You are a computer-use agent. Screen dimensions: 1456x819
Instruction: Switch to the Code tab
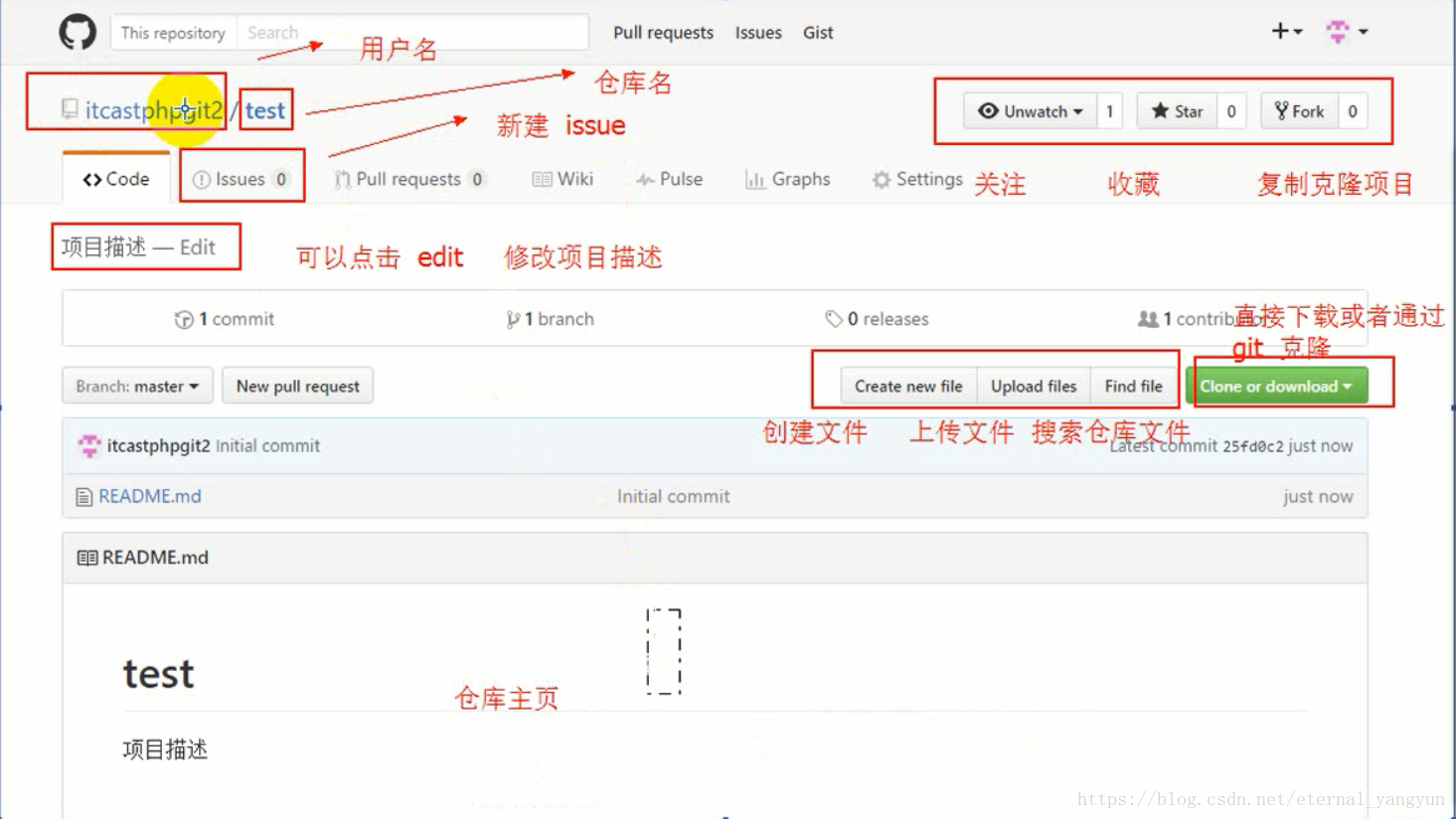point(116,179)
